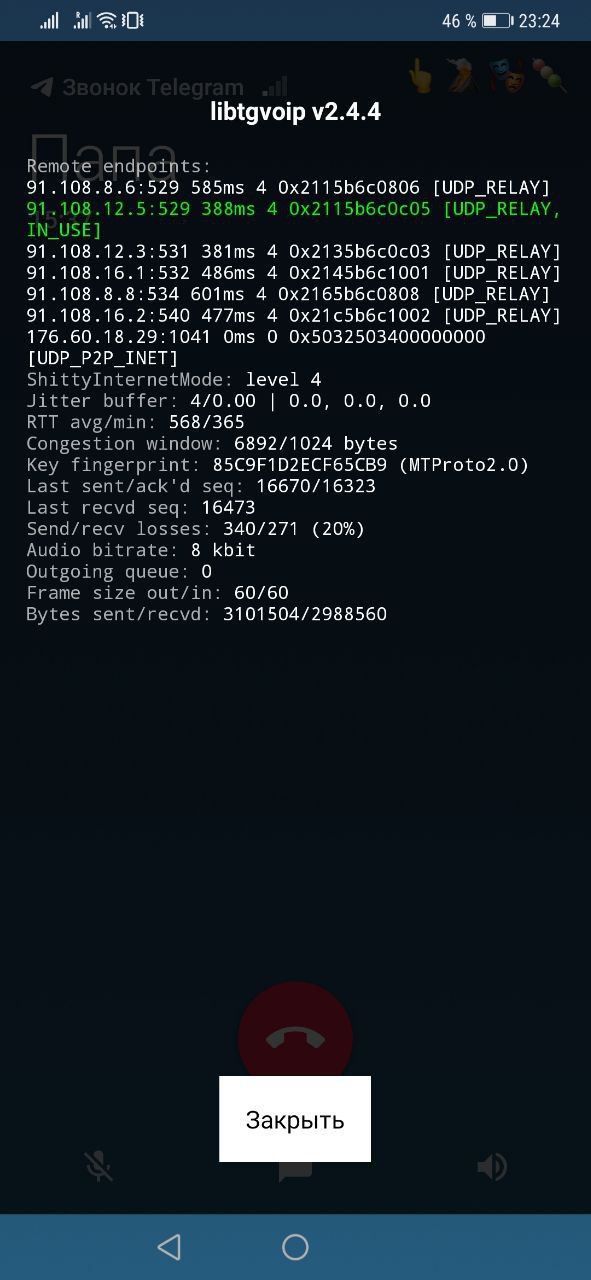Tap the Wi-Fi status icon
The height and width of the screenshot is (1280, 591).
point(108,20)
